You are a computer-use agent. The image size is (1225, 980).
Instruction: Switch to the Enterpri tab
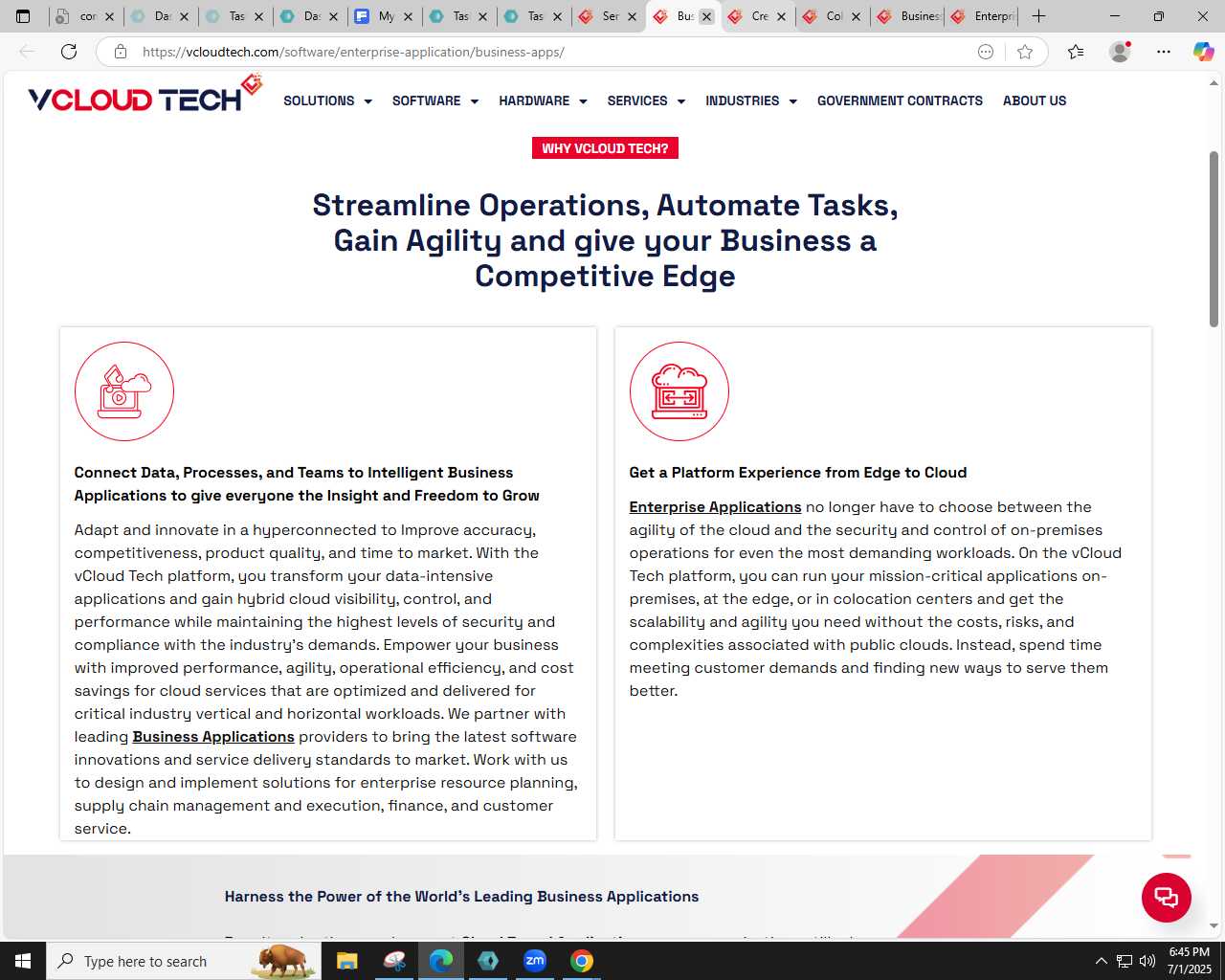point(983,16)
